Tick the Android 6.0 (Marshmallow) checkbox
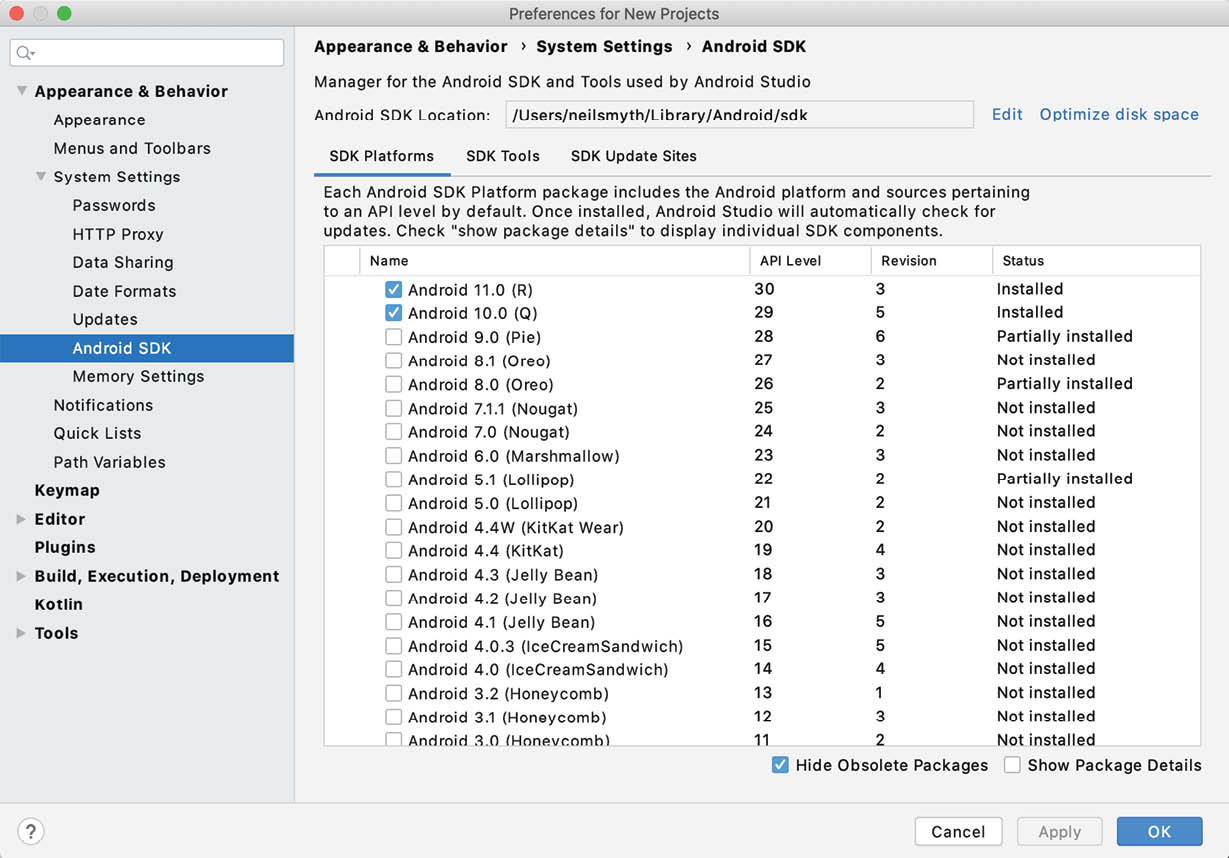 pos(394,456)
